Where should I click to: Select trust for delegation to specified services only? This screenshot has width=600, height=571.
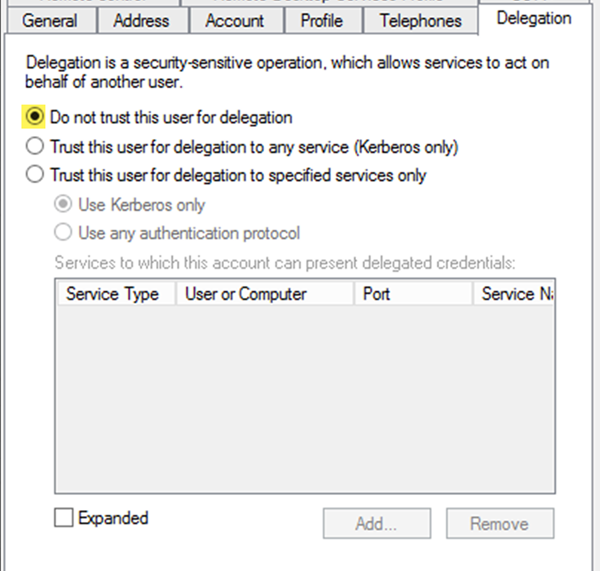(35, 176)
